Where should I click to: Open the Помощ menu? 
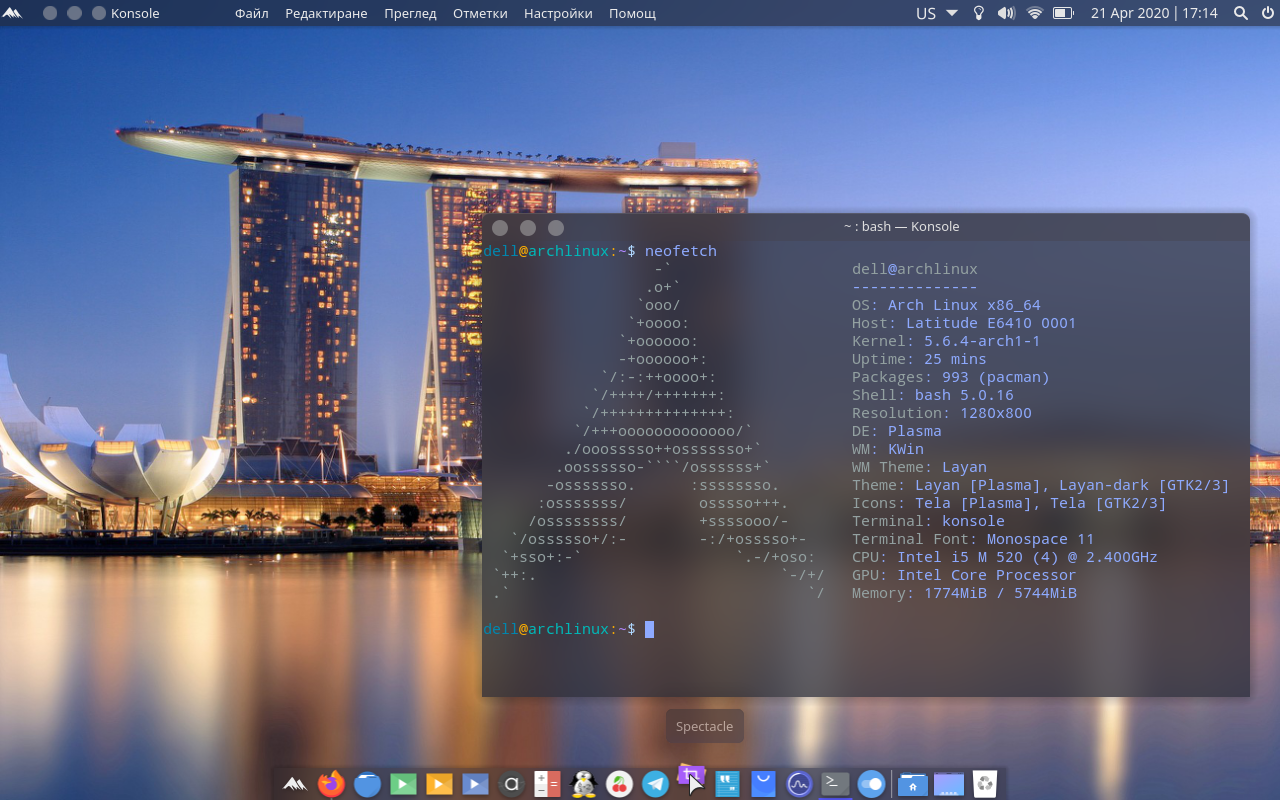click(x=633, y=13)
